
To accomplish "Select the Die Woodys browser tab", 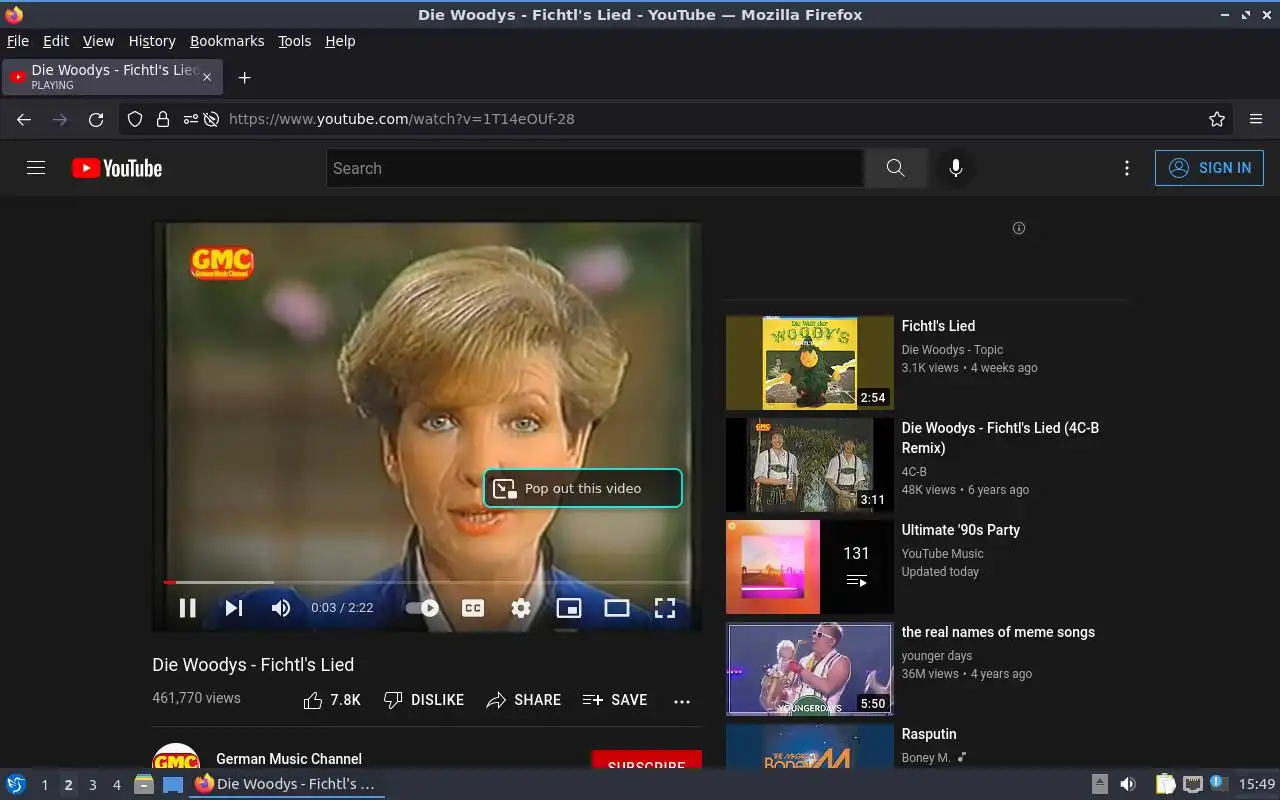I will [x=111, y=77].
